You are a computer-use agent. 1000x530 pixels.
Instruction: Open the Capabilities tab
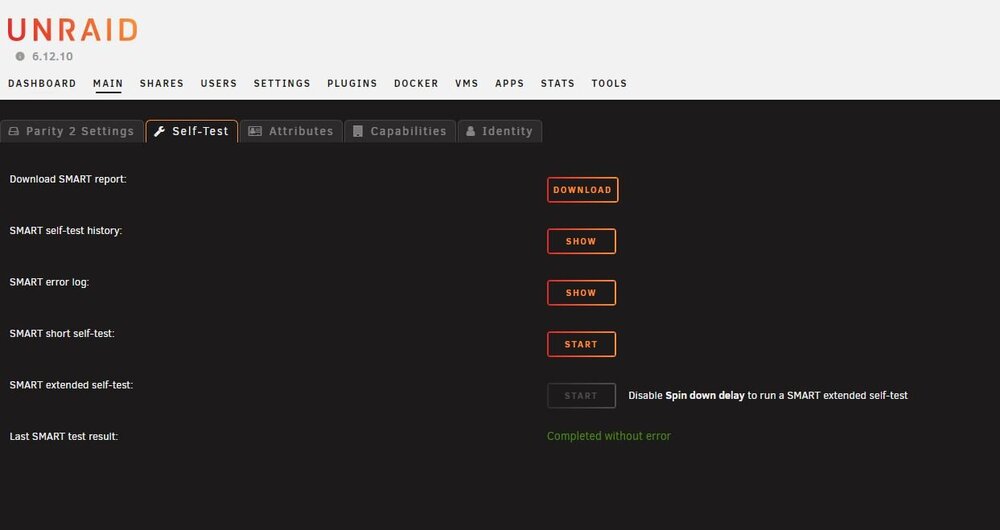[400, 131]
